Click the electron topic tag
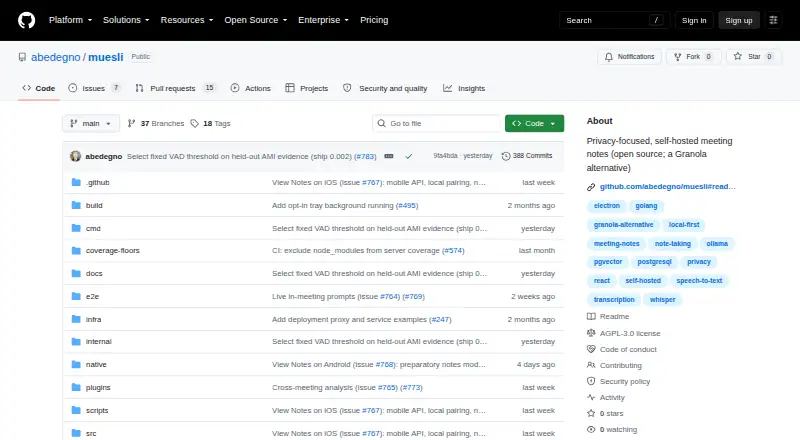The height and width of the screenshot is (440, 800). [607, 206]
